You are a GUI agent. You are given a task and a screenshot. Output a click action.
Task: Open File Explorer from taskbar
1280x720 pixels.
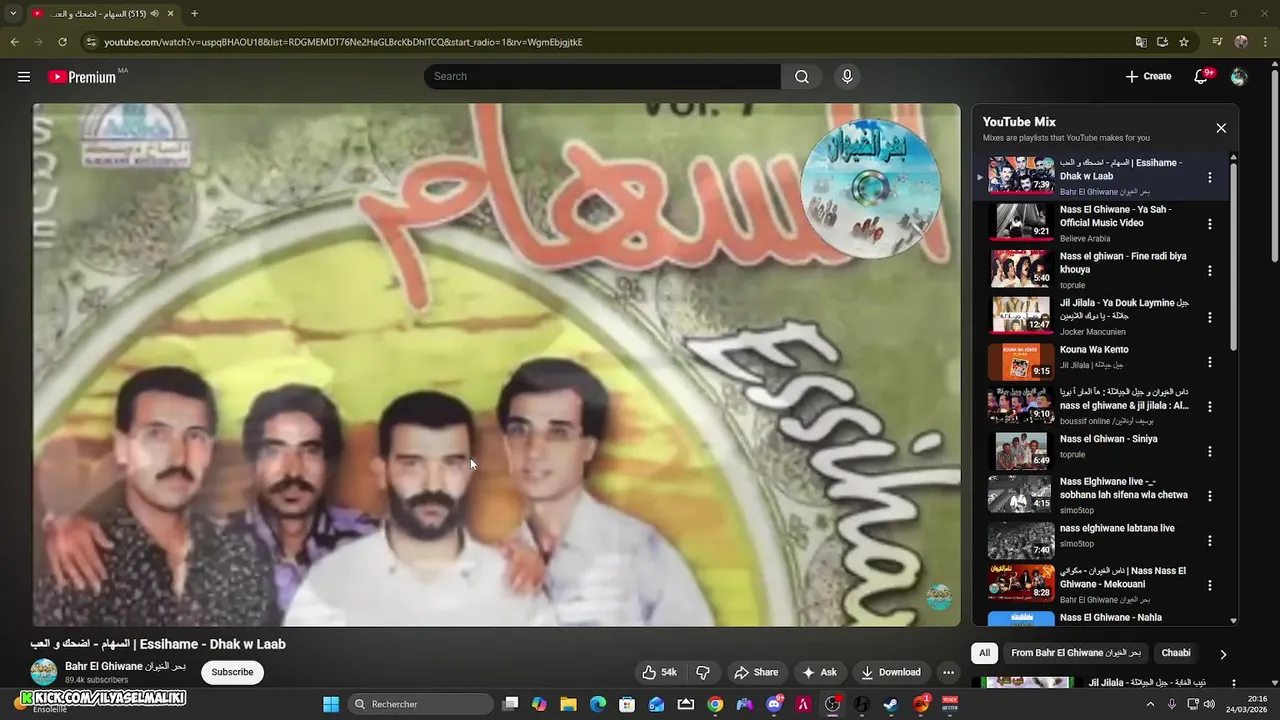[x=568, y=704]
